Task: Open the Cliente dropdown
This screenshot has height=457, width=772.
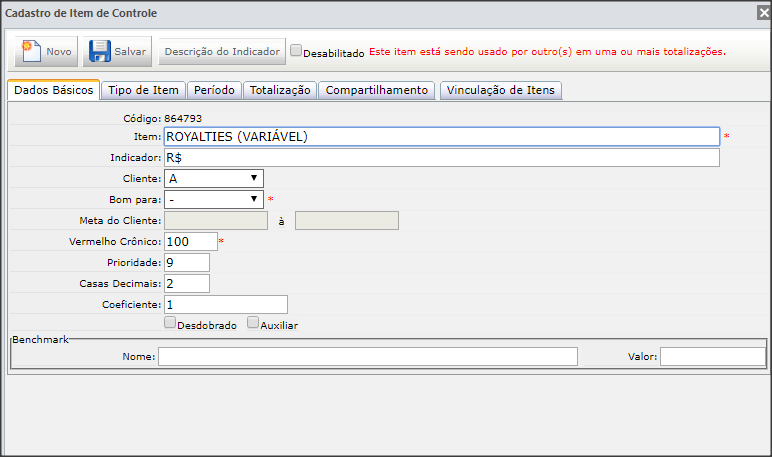Action: click(x=214, y=178)
